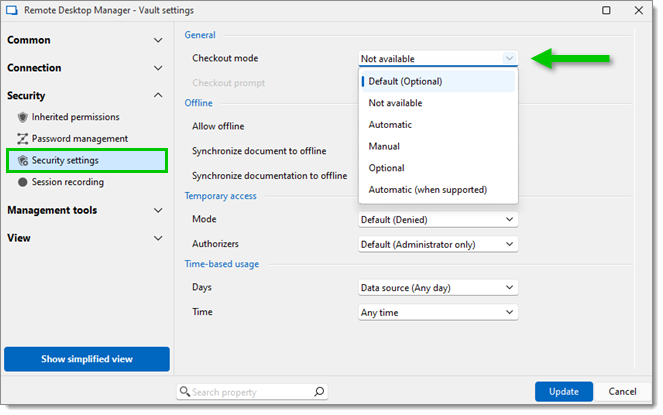Click the search button at the field's right end
Viewport: 663px width, 415px height.
(319, 392)
